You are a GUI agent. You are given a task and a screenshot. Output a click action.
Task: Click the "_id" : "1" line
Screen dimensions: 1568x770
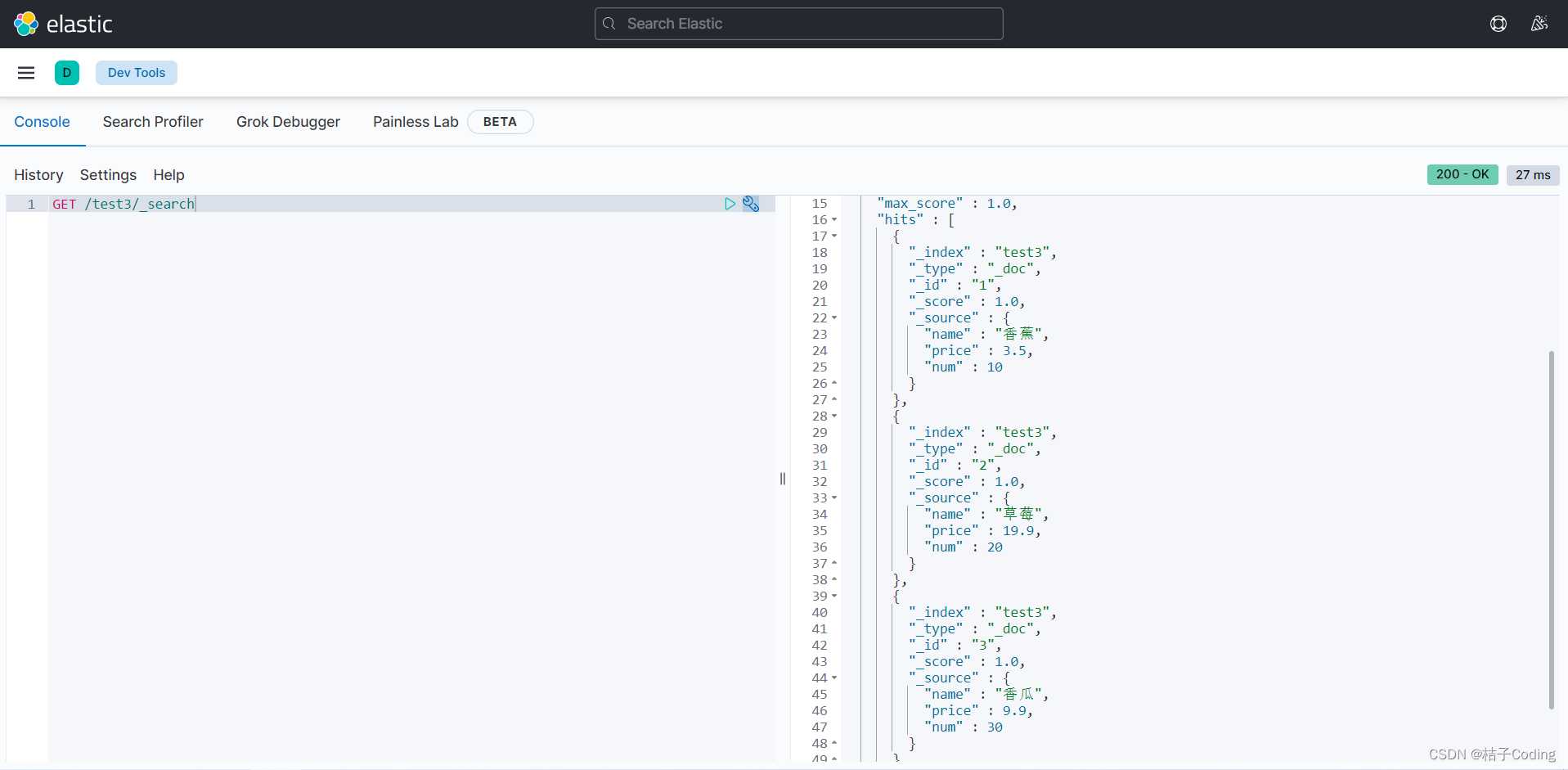click(955, 286)
